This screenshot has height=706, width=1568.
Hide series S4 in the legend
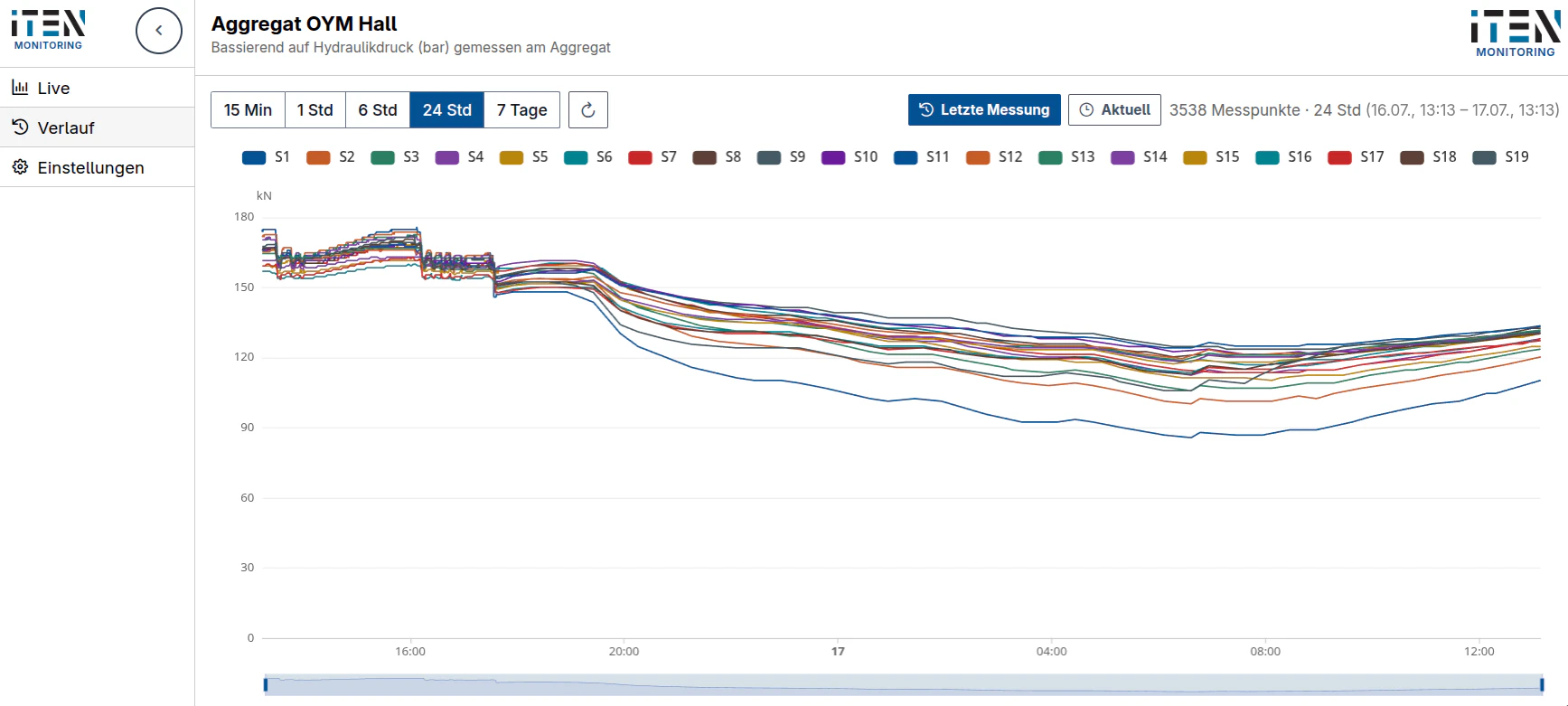pos(459,157)
